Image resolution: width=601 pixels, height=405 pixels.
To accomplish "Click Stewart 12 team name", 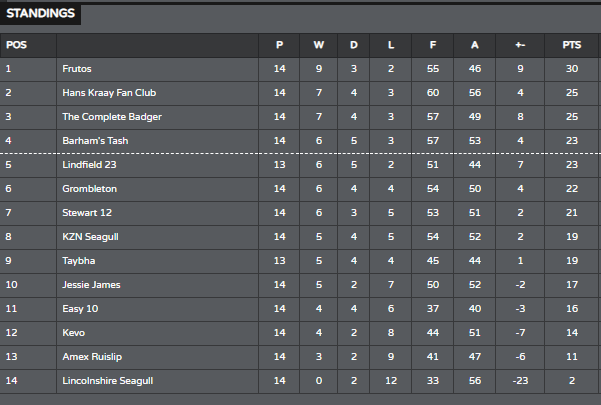I will 87,213.
